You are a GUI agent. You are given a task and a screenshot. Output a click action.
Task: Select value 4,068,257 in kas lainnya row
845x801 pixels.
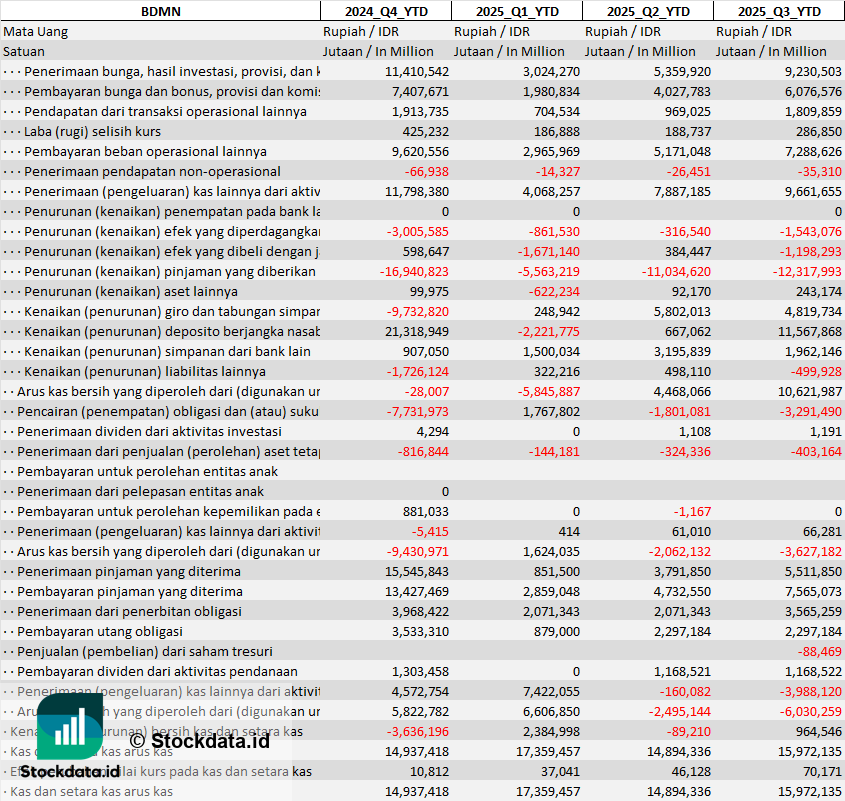click(551, 191)
